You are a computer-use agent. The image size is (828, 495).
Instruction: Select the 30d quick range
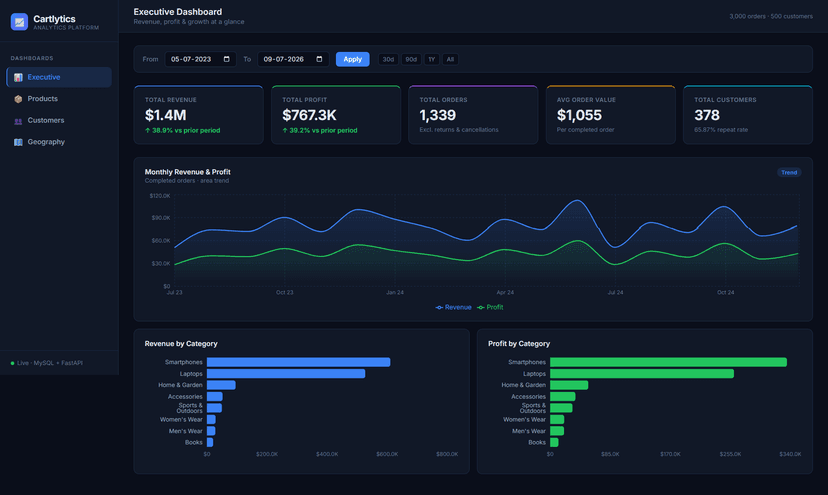pyautogui.click(x=388, y=59)
